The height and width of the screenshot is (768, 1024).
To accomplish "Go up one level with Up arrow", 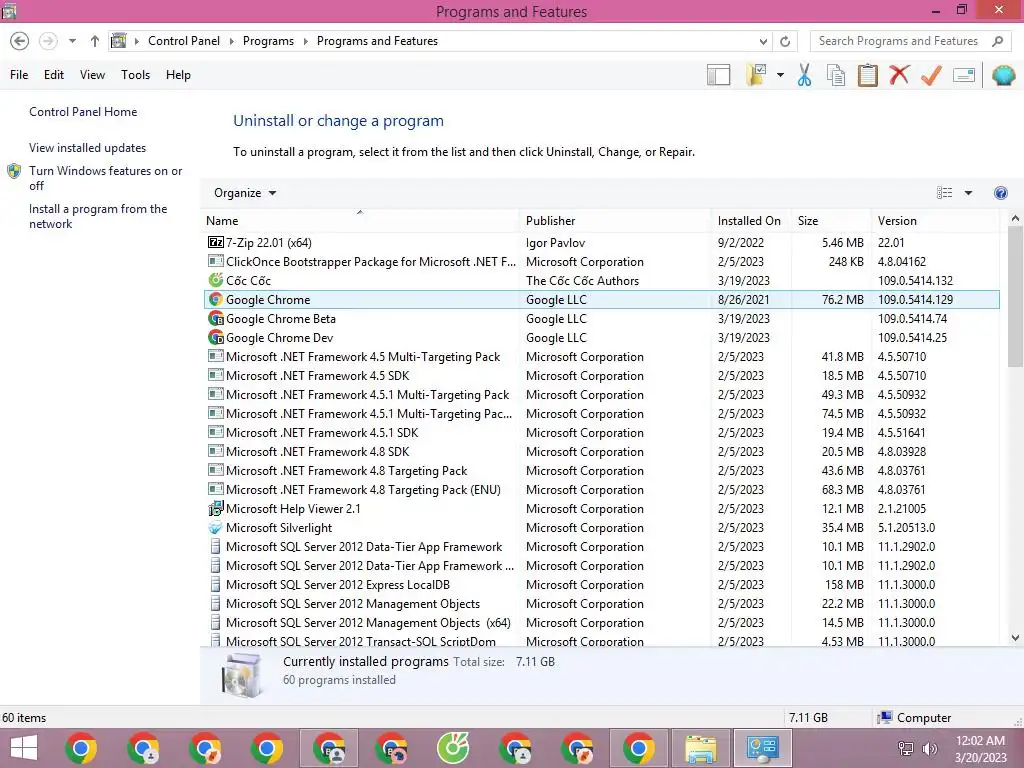I will point(95,41).
